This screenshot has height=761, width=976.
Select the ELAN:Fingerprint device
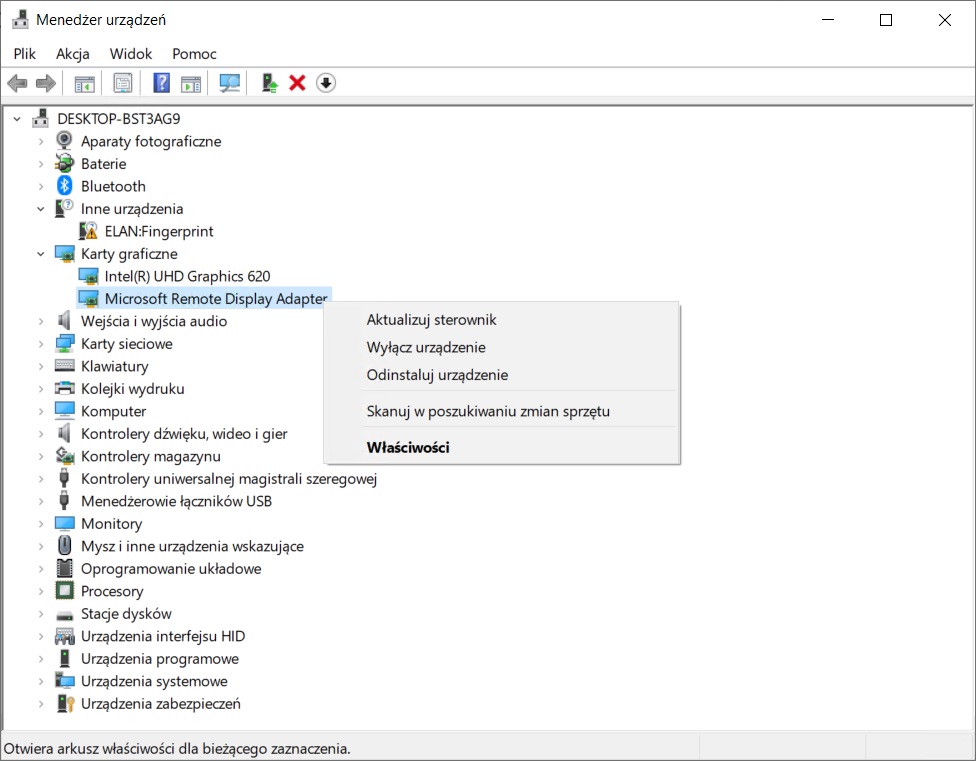point(159,231)
